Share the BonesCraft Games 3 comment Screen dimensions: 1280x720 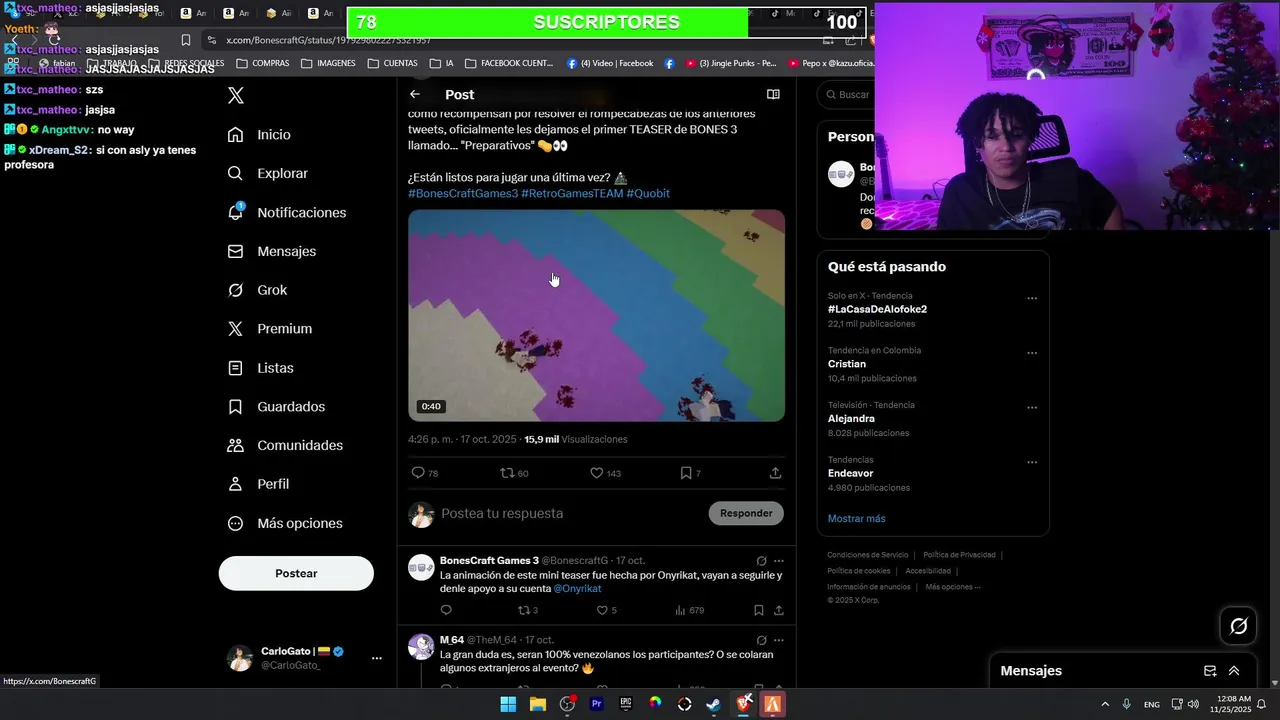[778, 610]
